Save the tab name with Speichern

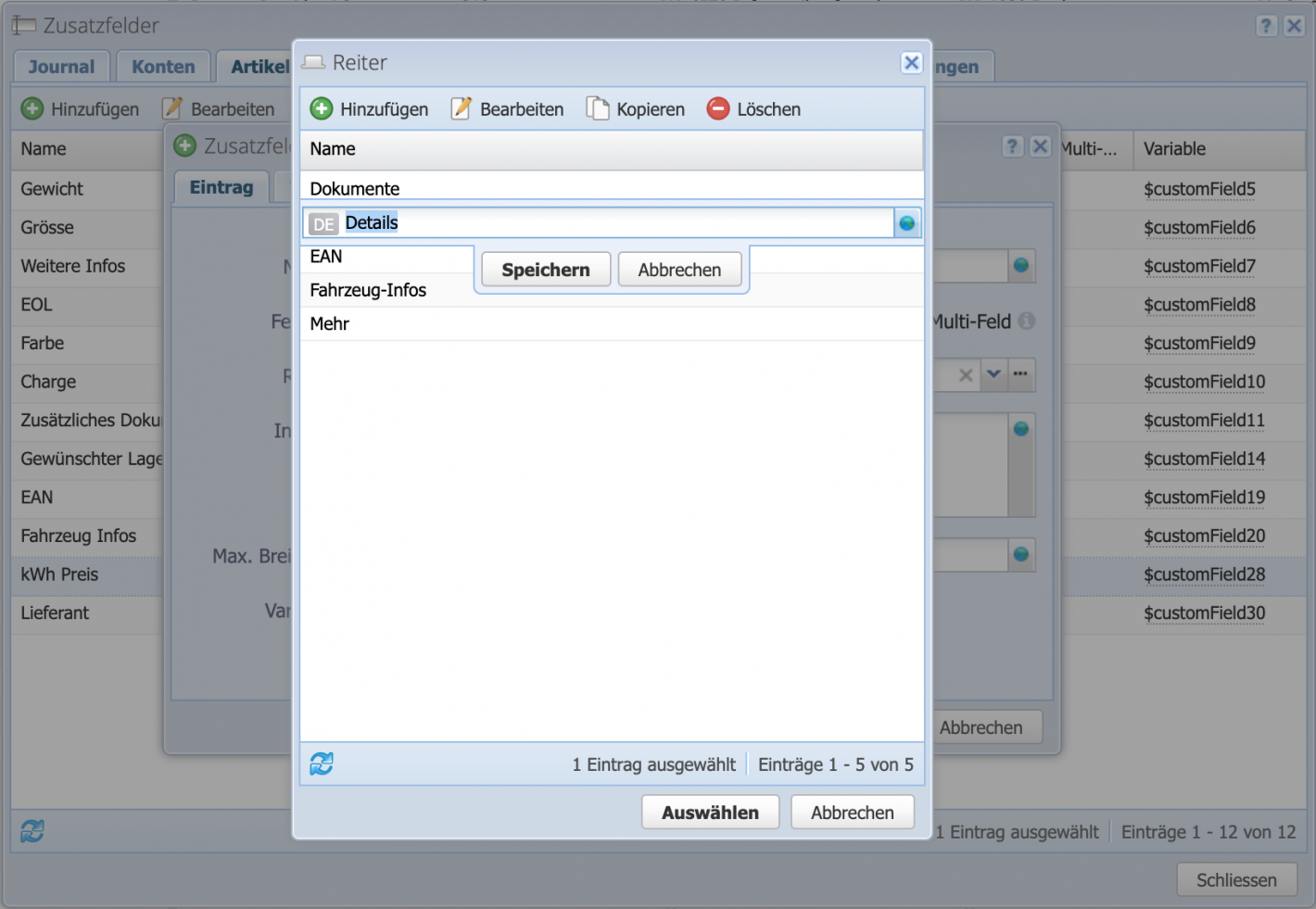545,269
